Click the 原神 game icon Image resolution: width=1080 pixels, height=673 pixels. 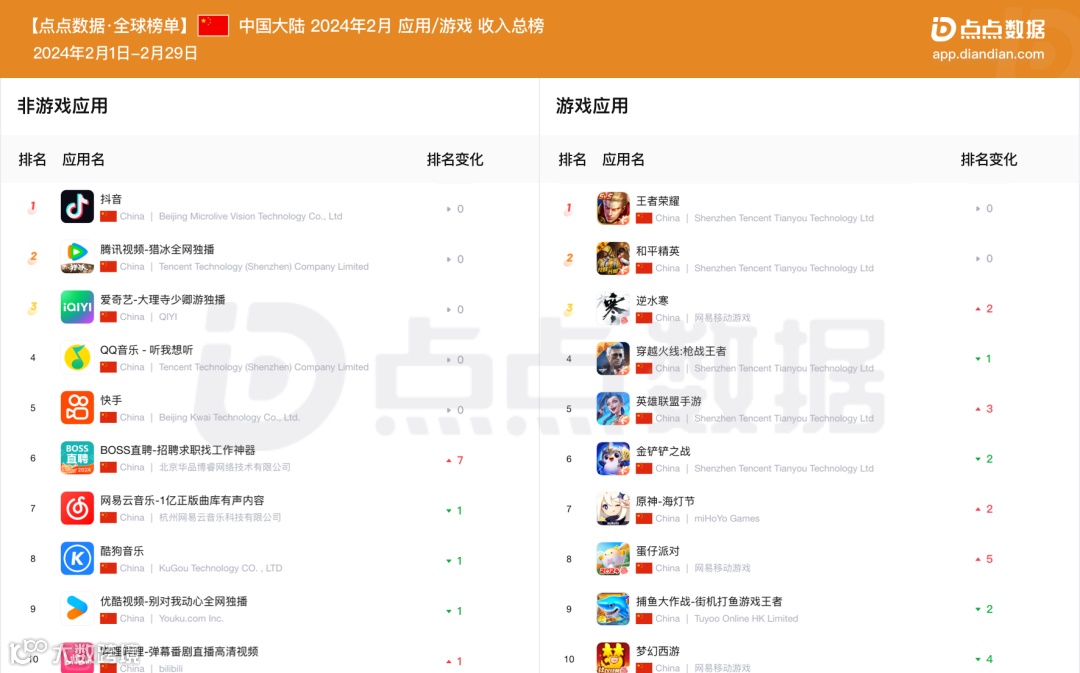(613, 509)
